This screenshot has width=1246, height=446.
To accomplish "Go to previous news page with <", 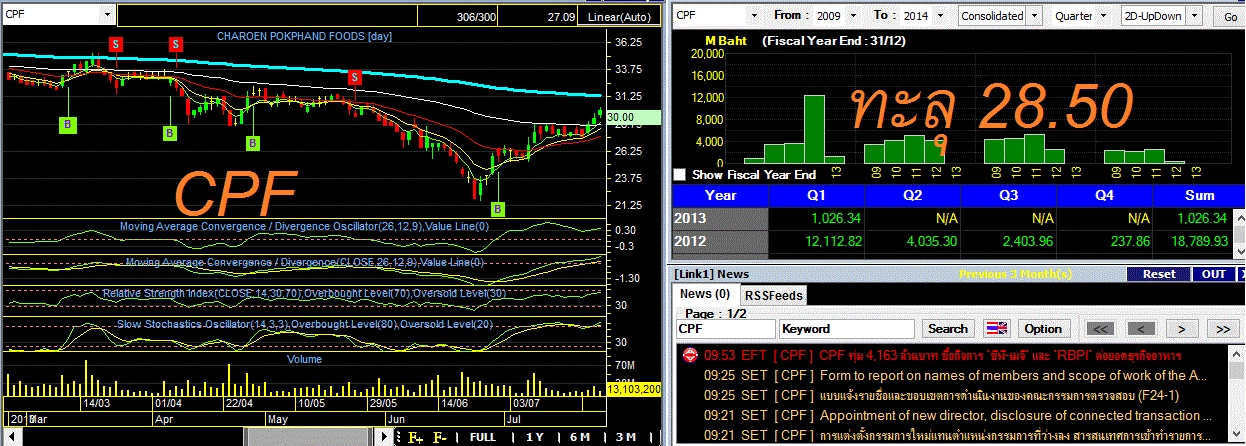I will tap(1140, 328).
